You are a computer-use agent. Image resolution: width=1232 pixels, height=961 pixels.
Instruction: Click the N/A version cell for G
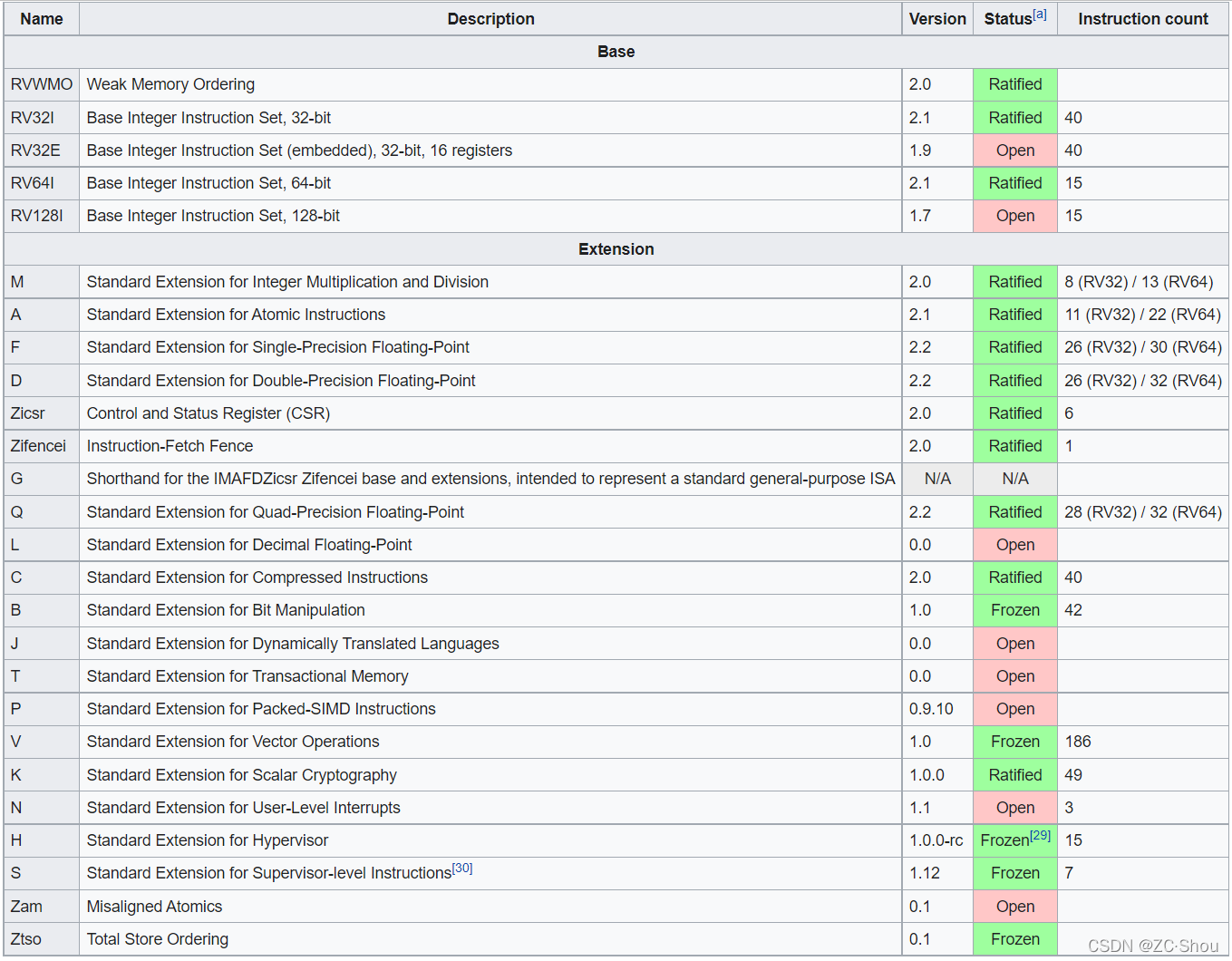pyautogui.click(x=937, y=479)
